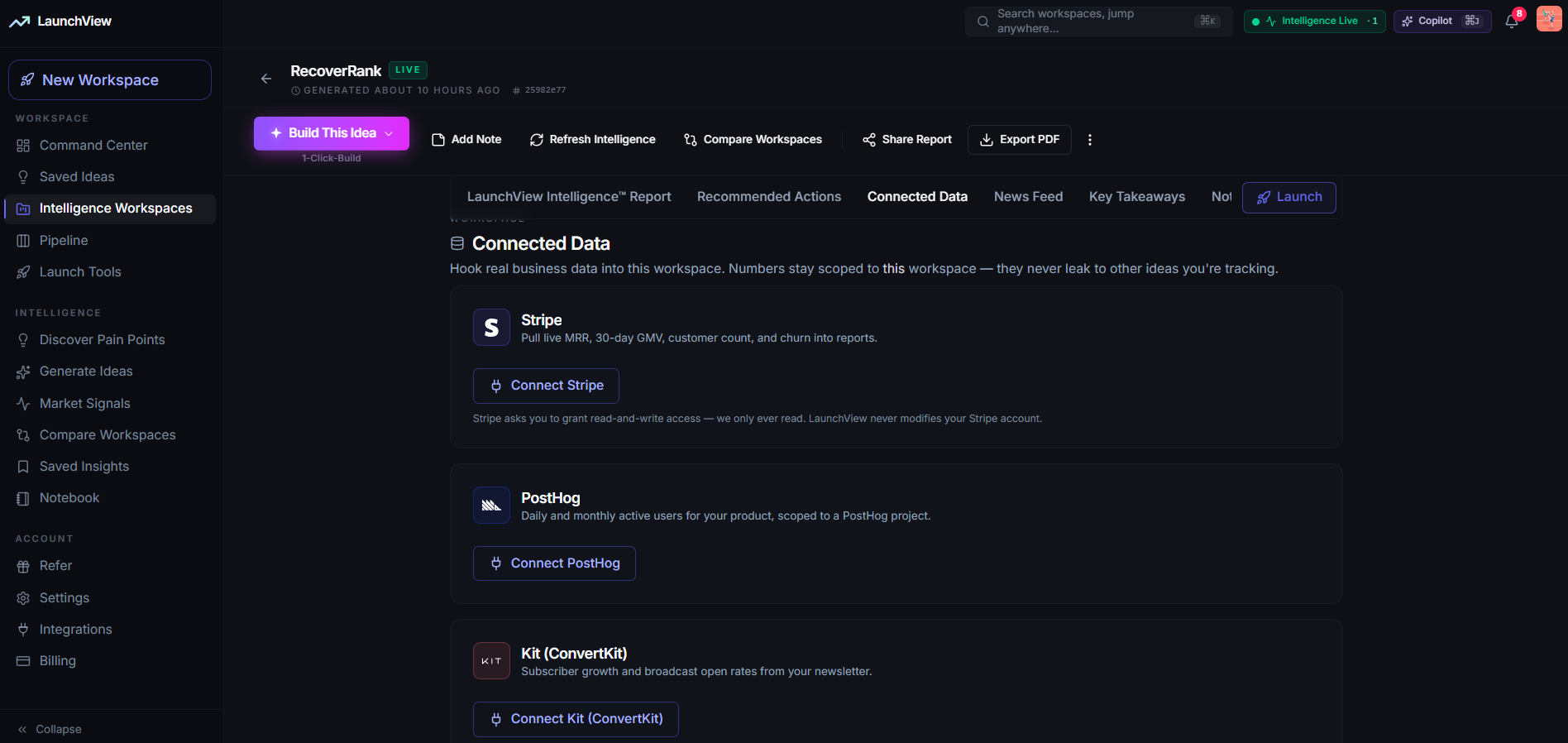Open the notifications bell
The height and width of the screenshot is (743, 1568).
(1512, 22)
